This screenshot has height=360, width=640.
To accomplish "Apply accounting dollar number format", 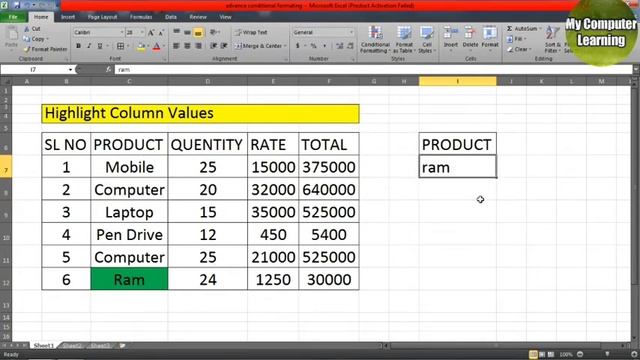I will tap(298, 46).
